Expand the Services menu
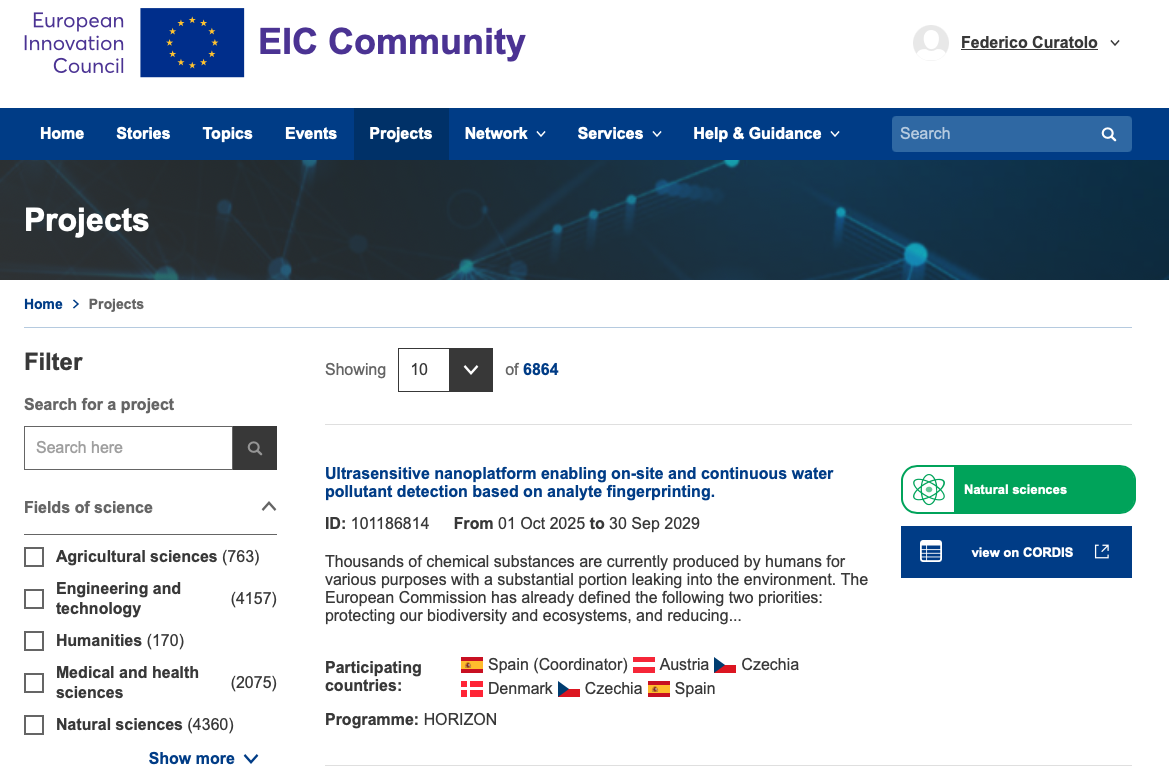Image resolution: width=1169 pixels, height=780 pixels. tap(619, 133)
